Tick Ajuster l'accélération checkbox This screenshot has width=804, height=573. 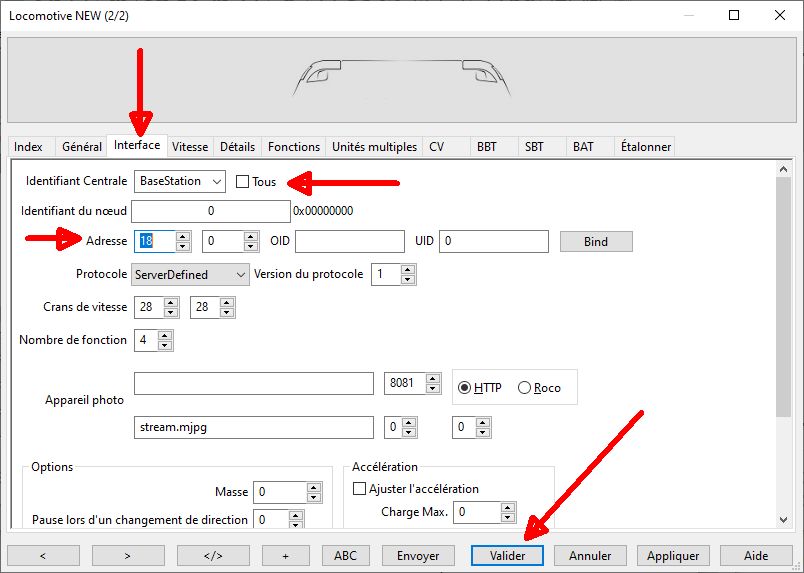coord(359,488)
